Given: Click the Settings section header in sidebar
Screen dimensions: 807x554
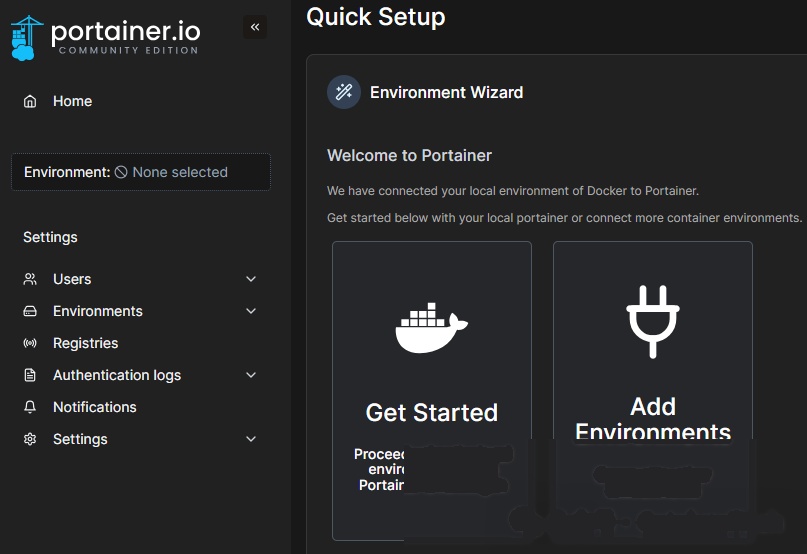Looking at the screenshot, I should (50, 237).
